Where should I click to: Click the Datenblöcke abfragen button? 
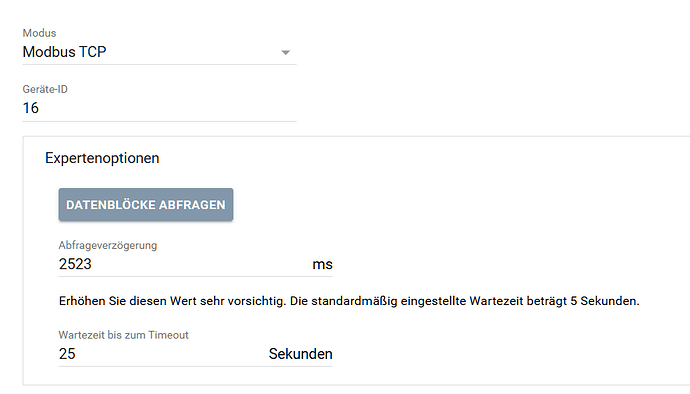[x=146, y=205]
